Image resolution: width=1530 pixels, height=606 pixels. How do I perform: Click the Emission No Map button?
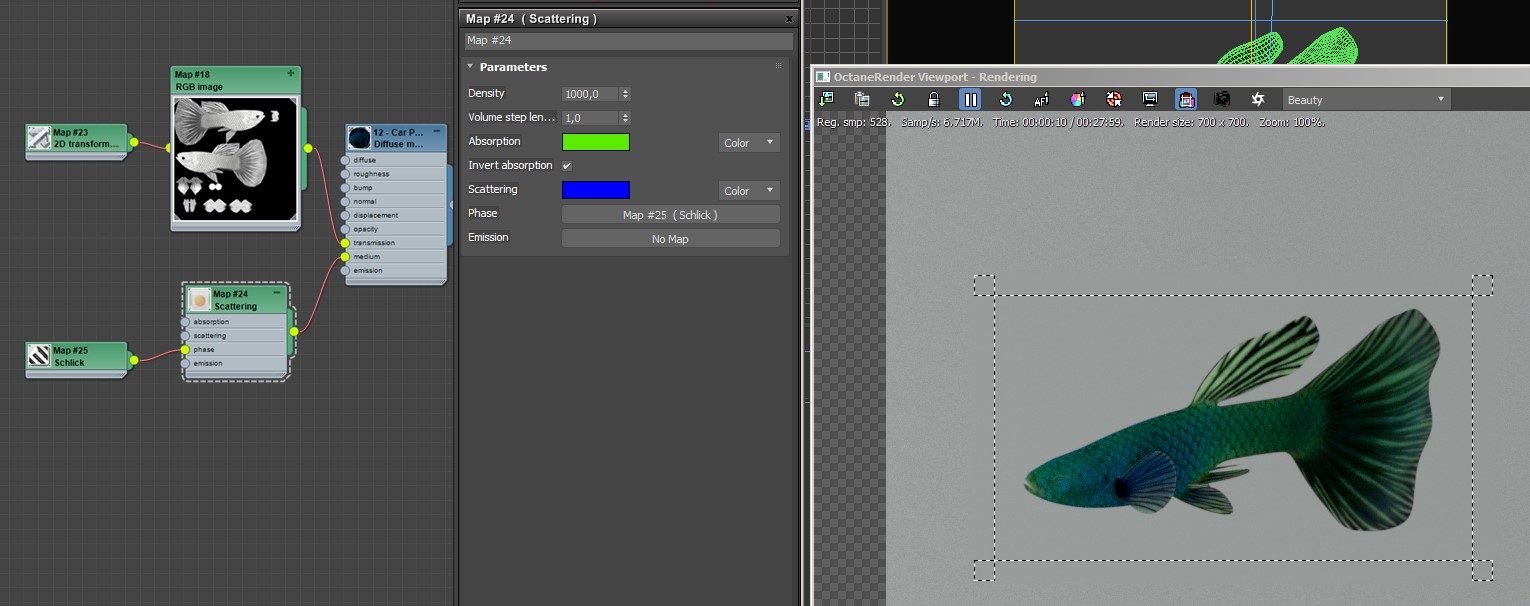(670, 238)
